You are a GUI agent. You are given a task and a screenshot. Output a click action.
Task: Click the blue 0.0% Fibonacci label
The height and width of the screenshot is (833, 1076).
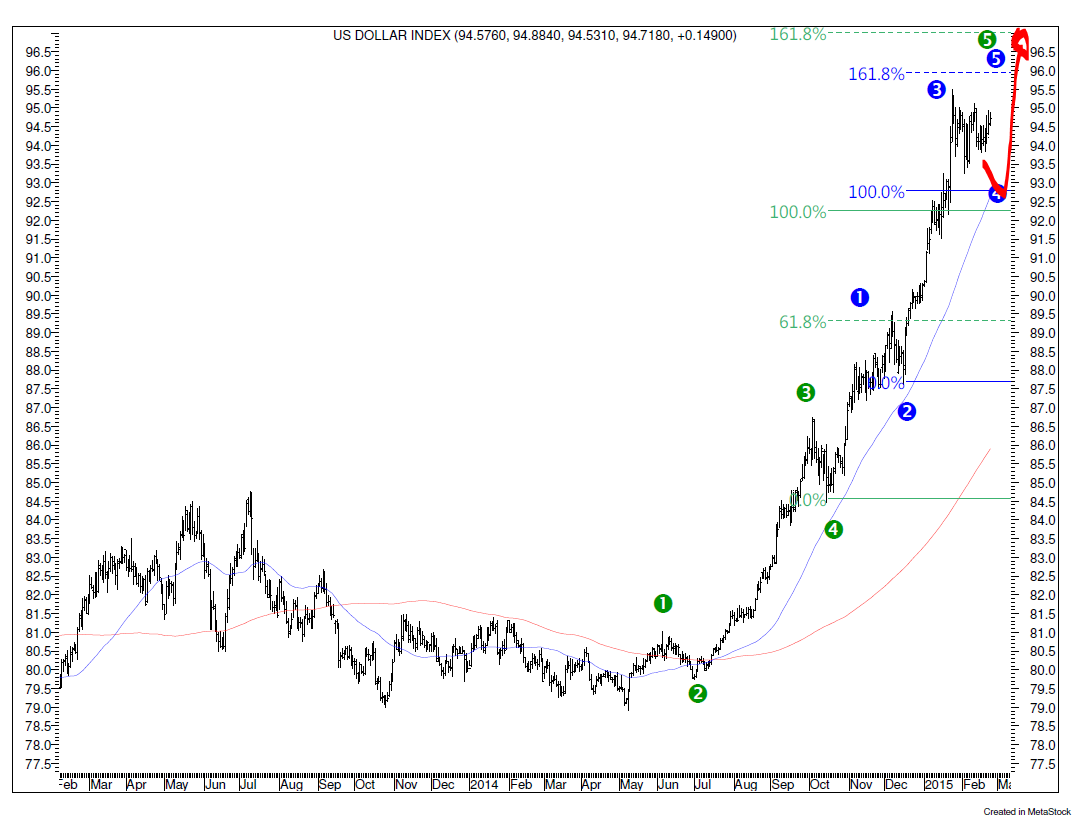pyautogui.click(x=887, y=383)
